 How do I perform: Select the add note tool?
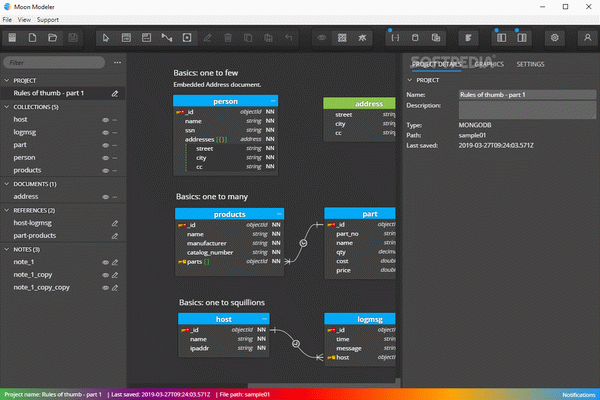tap(187, 38)
